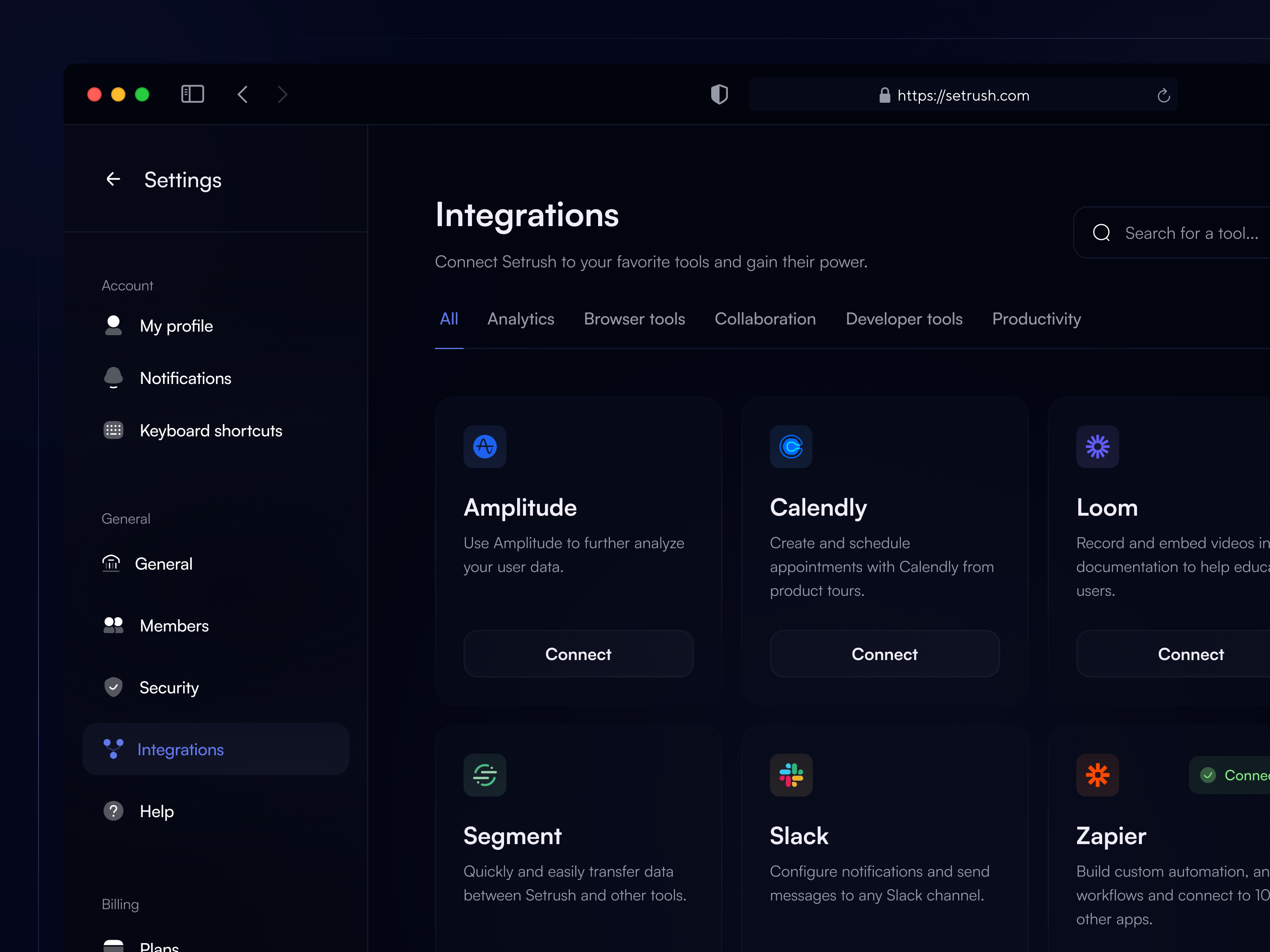The width and height of the screenshot is (1270, 952).
Task: Click the Amplitude app logo icon
Action: 484,447
